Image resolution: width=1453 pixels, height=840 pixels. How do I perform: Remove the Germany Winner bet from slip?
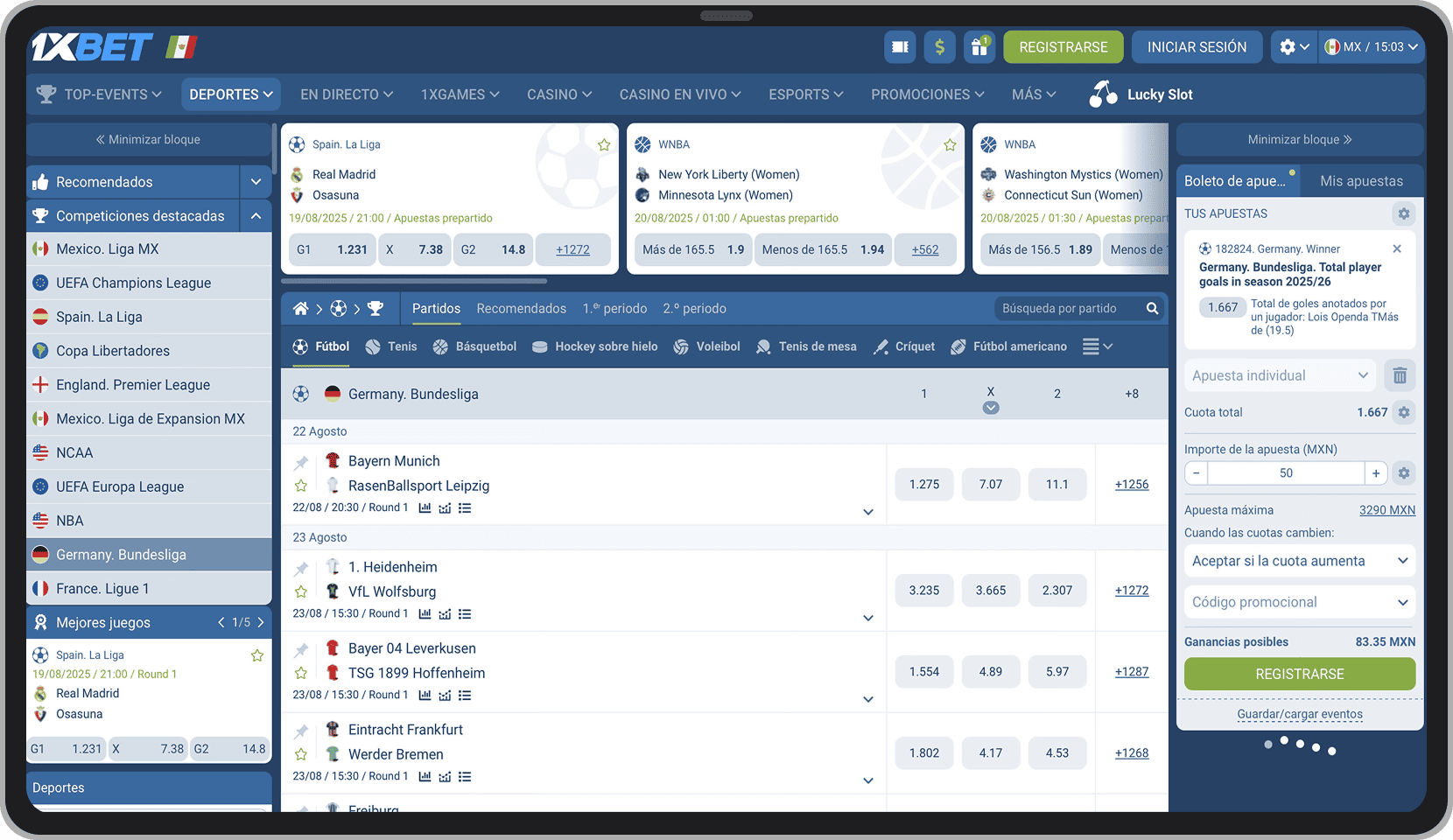[1397, 248]
